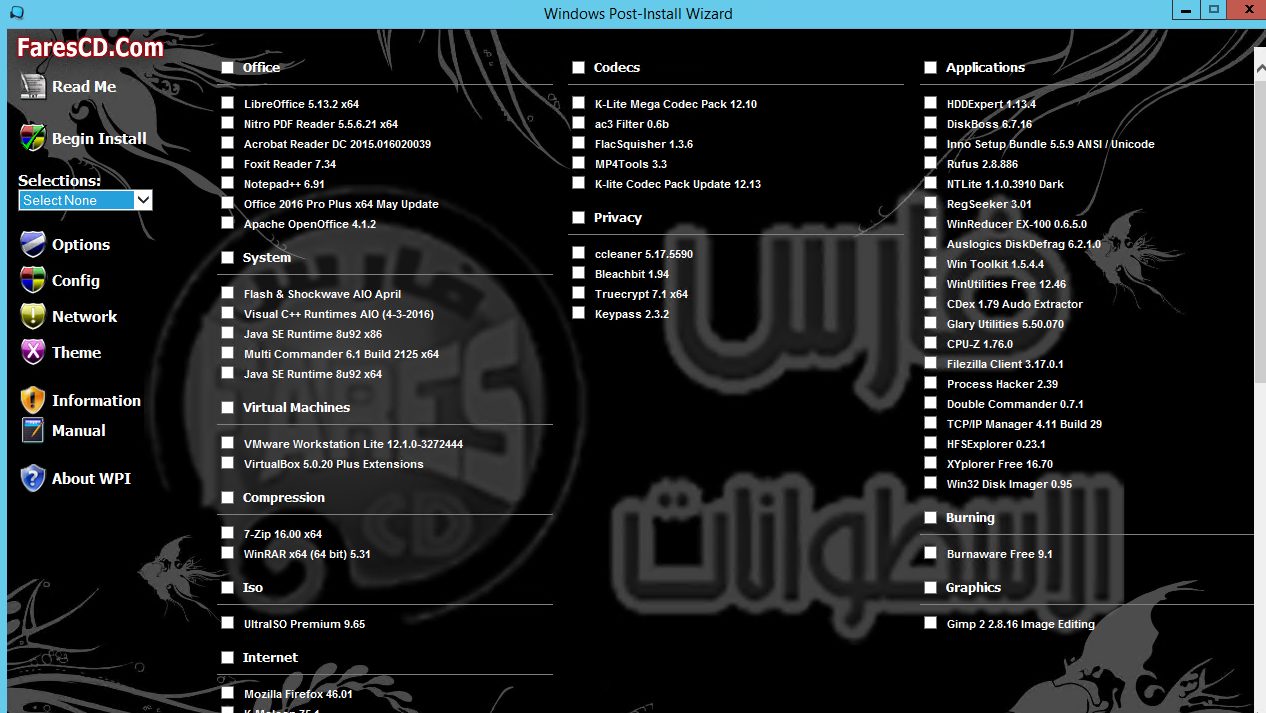Screen dimensions: 1266x713
Task: Click the Auslogics DiskDefrag 6.2.1.0 label
Action: [1024, 244]
